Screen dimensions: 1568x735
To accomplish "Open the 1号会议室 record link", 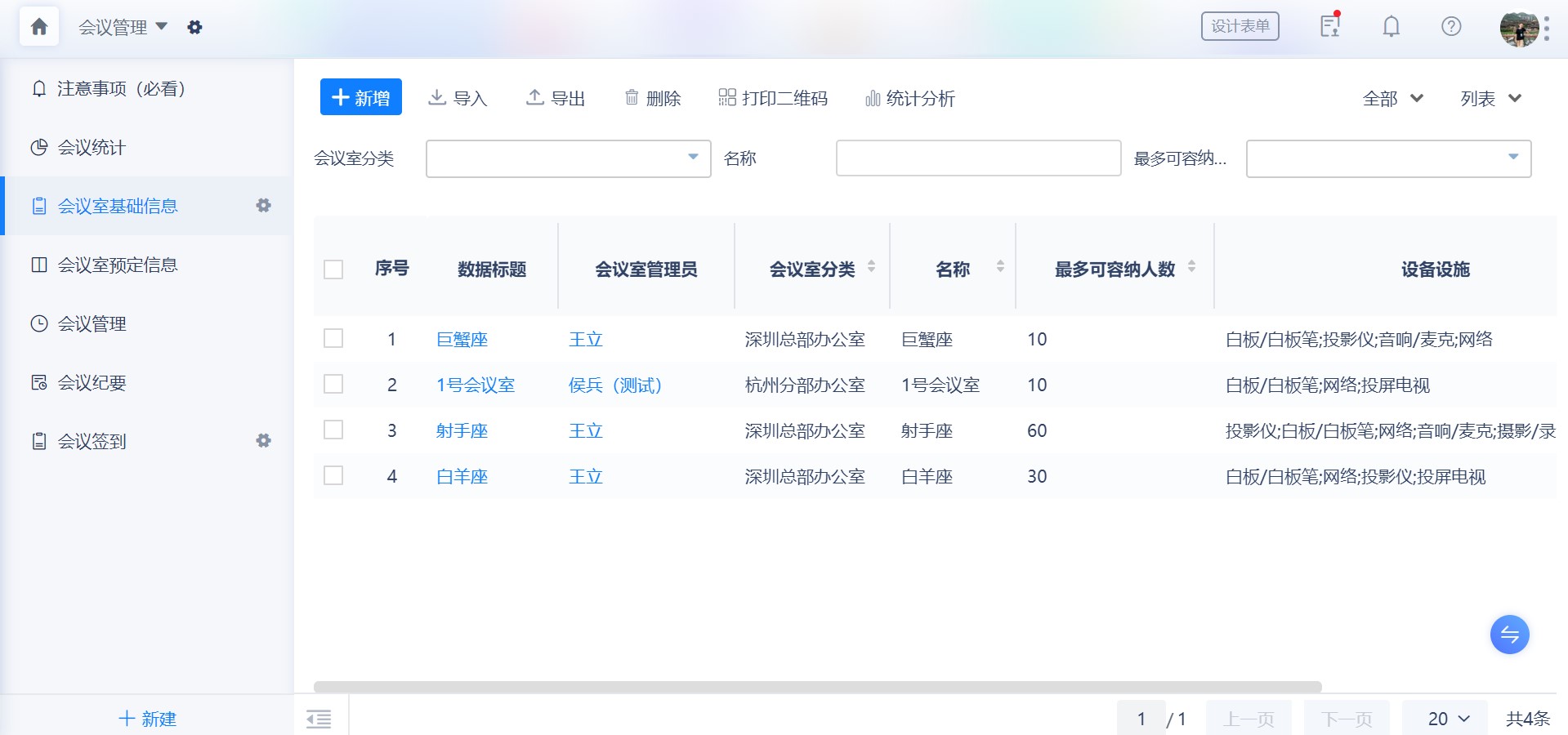I will [476, 385].
